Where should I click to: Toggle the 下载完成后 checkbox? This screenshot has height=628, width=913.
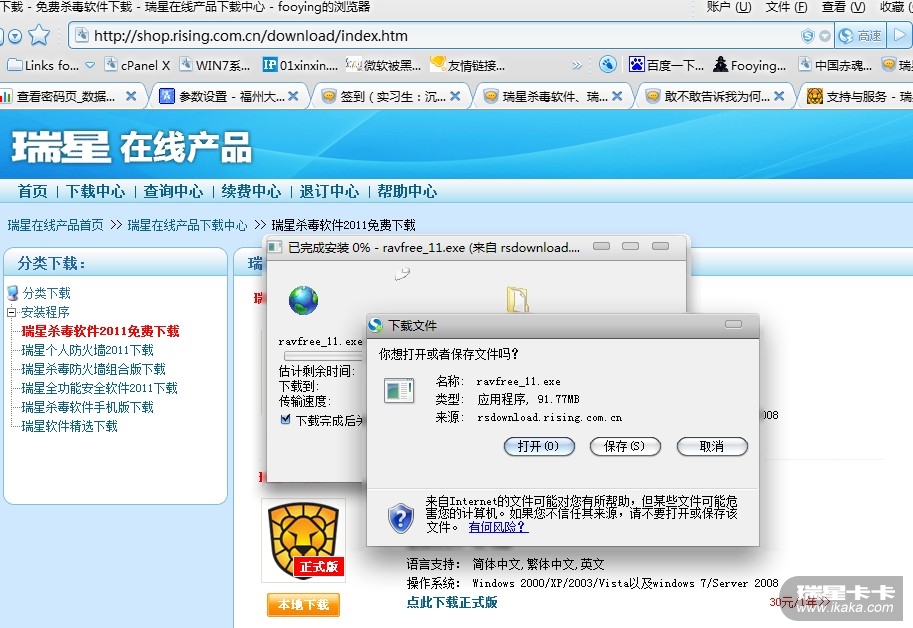click(x=285, y=419)
